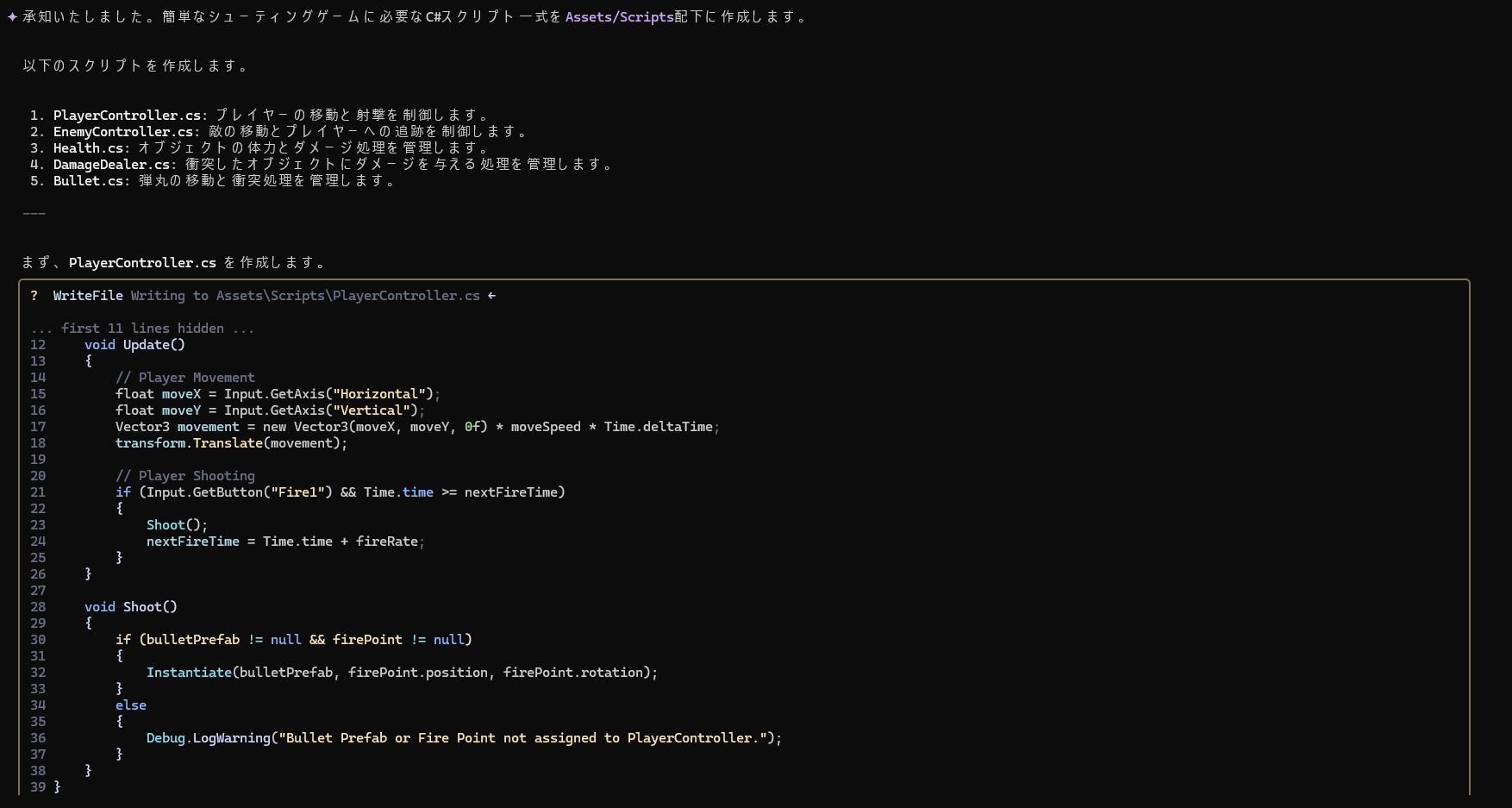
Task: Click line number 21 in the code view
Action: [x=38, y=492]
